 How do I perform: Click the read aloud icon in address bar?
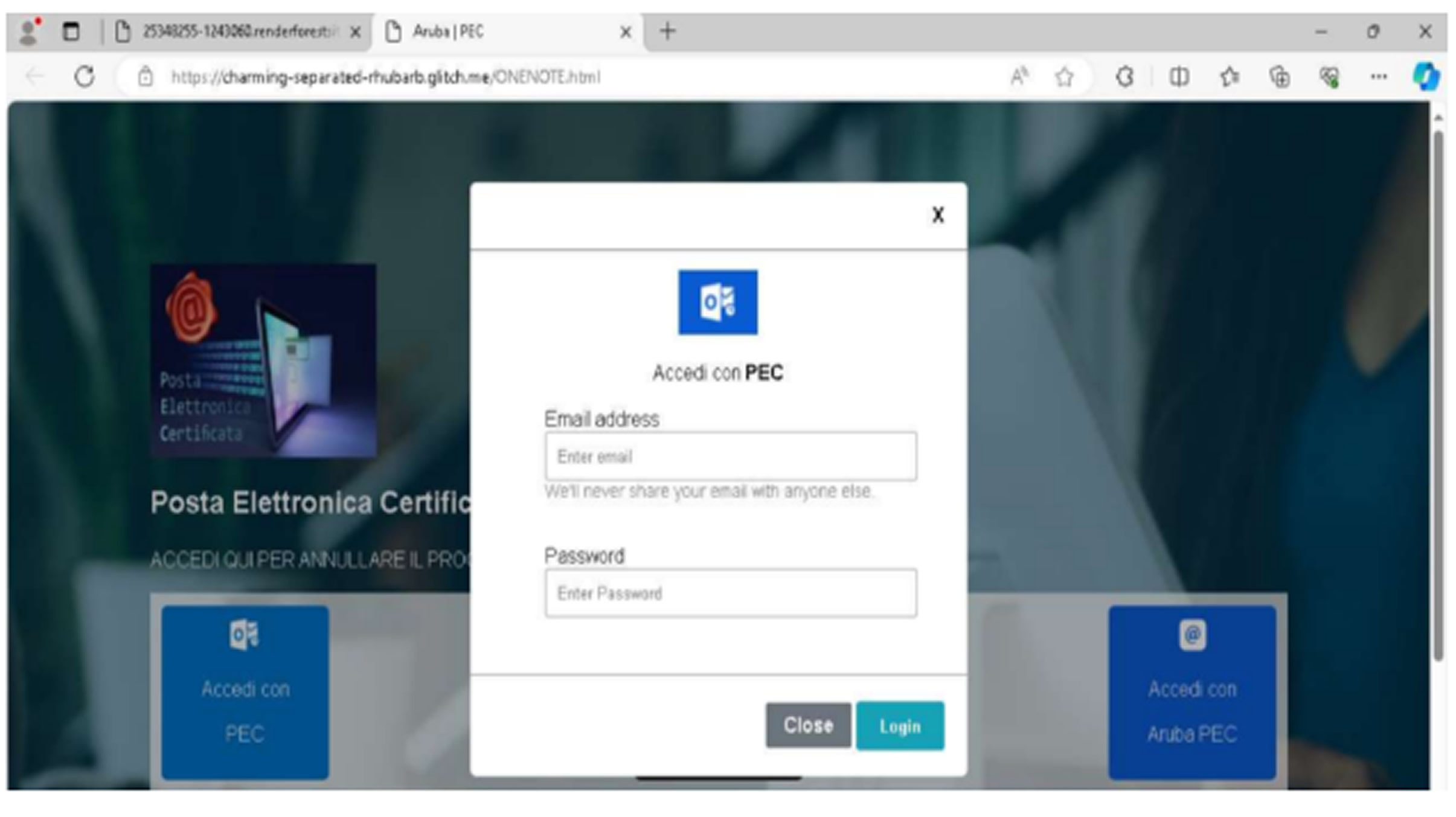(1019, 77)
